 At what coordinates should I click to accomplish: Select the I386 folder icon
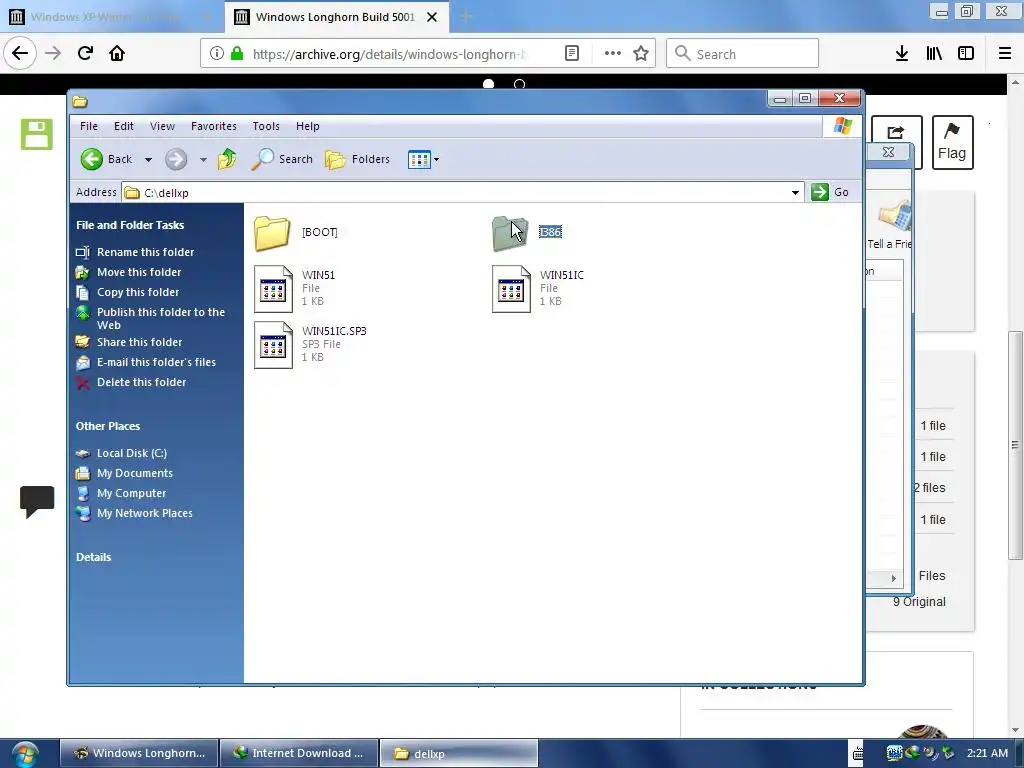pyautogui.click(x=510, y=233)
